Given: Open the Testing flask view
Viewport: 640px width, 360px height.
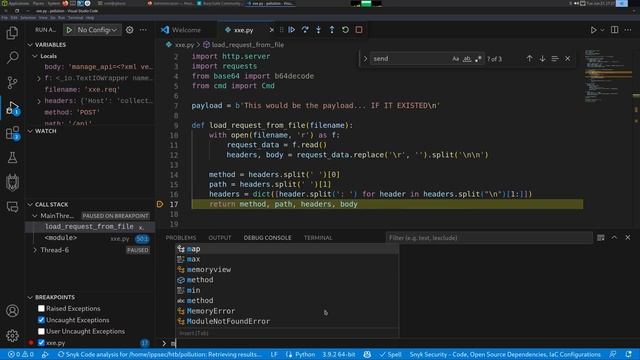Looking at the screenshot, I should pos(12,158).
